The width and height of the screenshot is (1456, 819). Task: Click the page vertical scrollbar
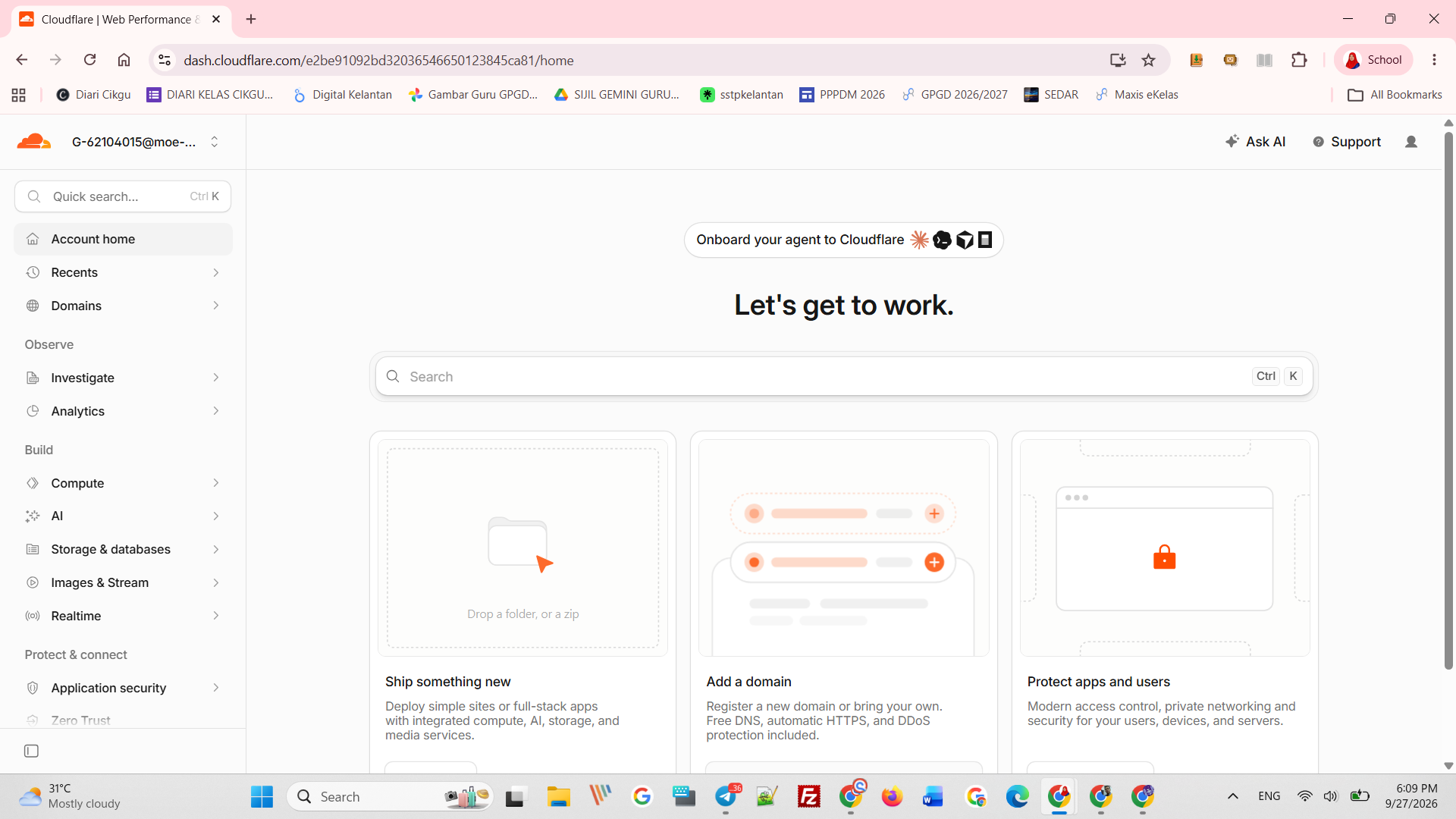click(1448, 400)
